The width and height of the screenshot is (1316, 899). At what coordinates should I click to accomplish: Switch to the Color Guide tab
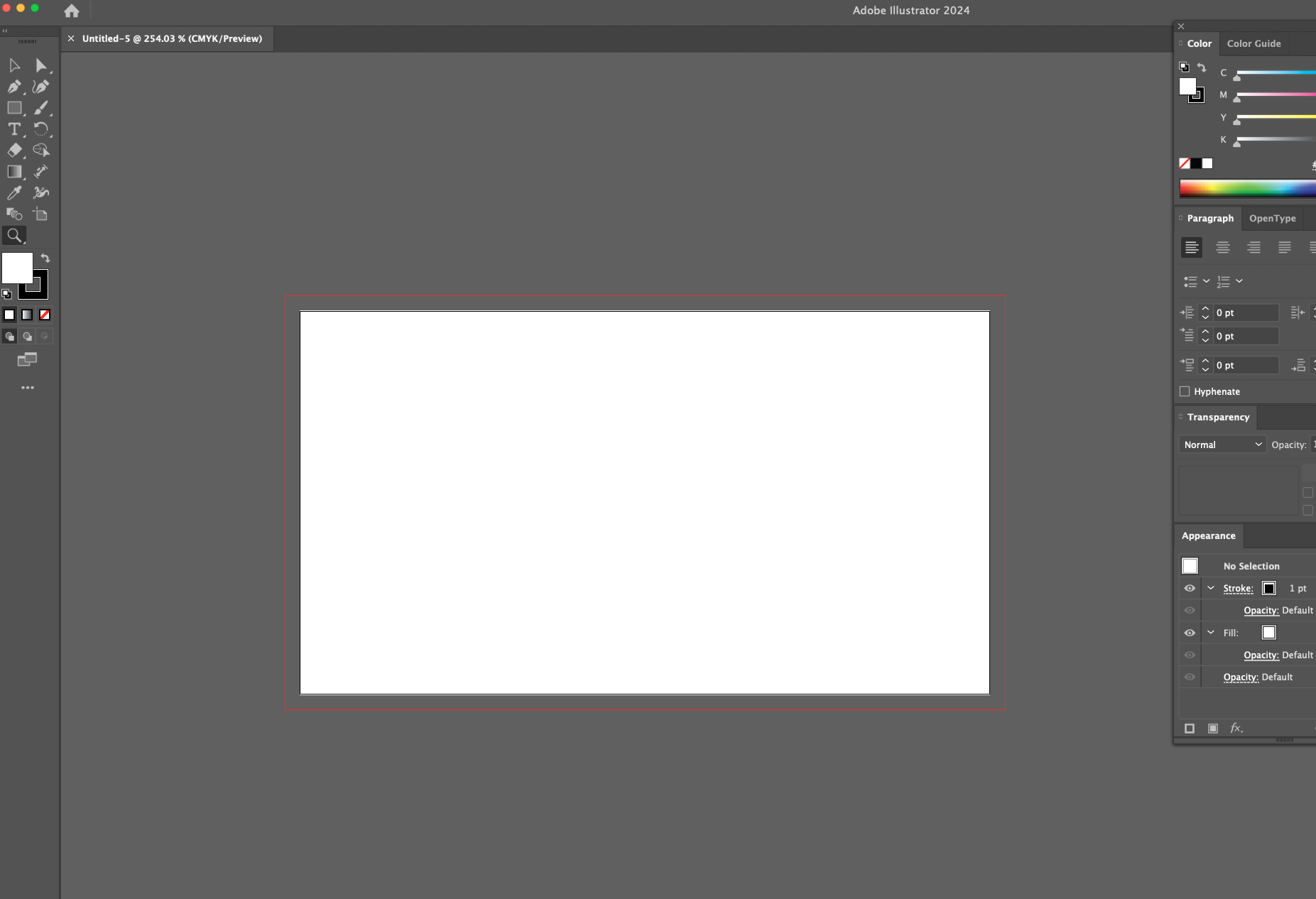pyautogui.click(x=1254, y=43)
